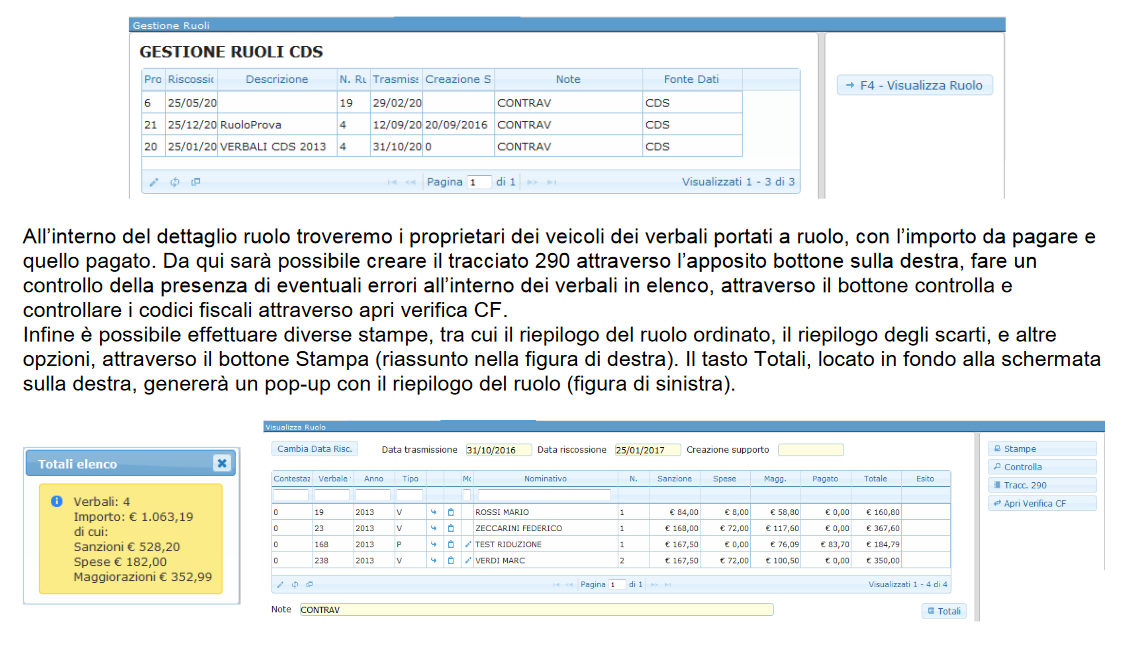The height and width of the screenshot is (652, 1146).
Task: Go to previous page in Gestione Ruoli grid
Action: (x=410, y=182)
